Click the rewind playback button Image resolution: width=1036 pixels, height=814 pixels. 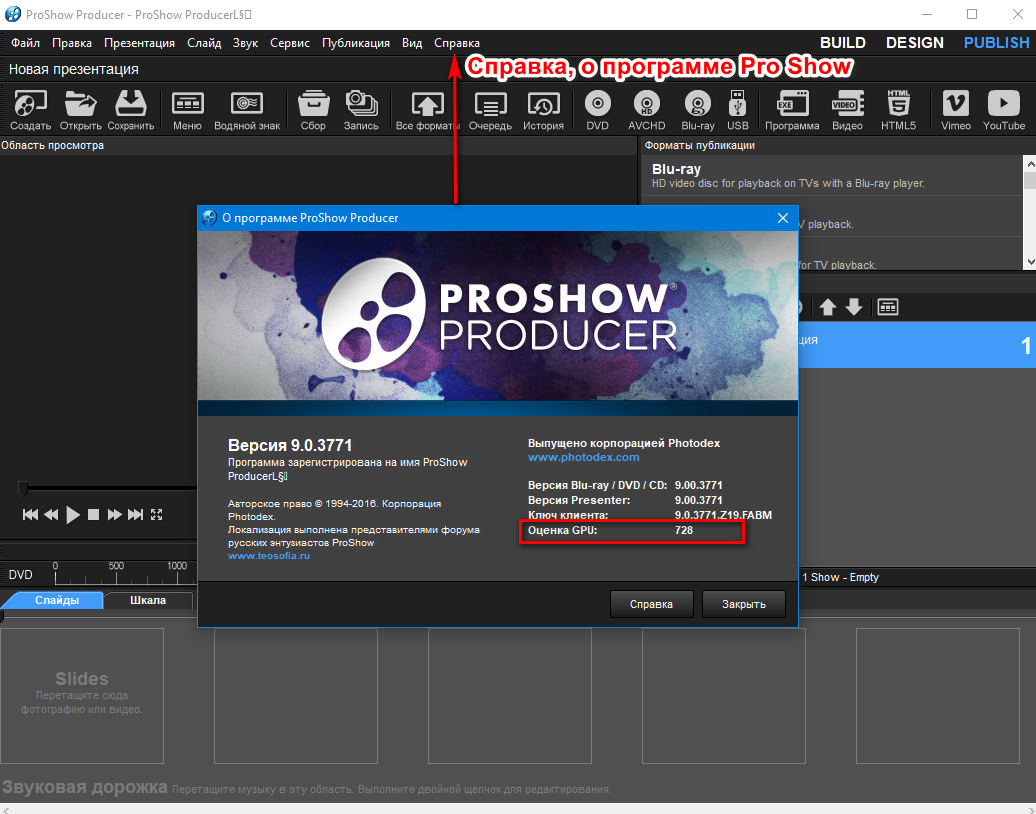click(x=51, y=514)
